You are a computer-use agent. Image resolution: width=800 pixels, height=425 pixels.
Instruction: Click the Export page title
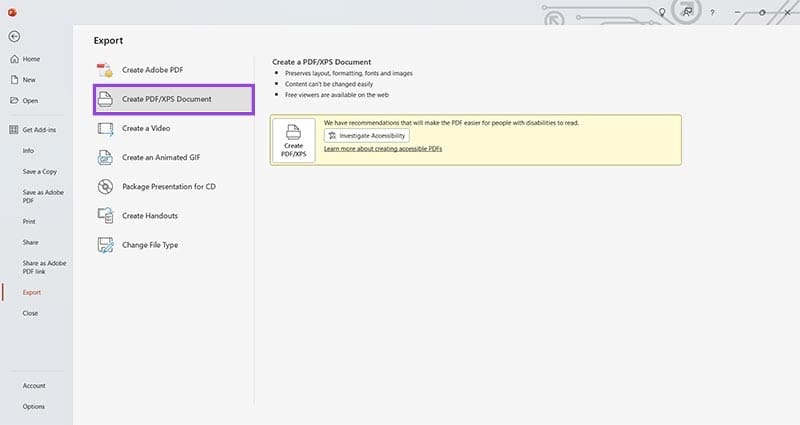click(x=108, y=41)
